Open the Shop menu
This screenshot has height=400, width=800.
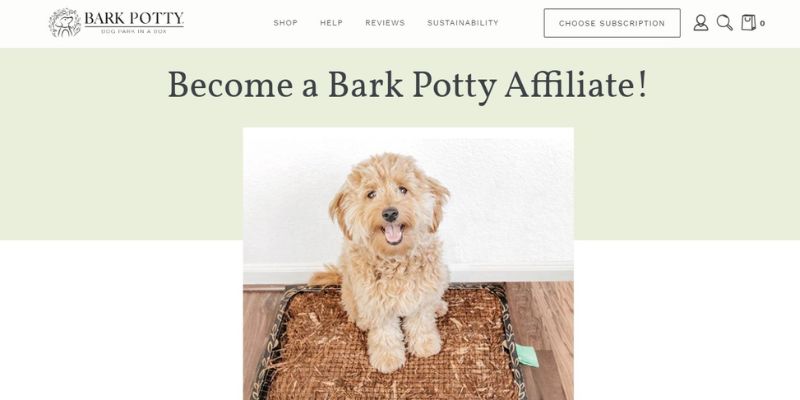click(285, 23)
